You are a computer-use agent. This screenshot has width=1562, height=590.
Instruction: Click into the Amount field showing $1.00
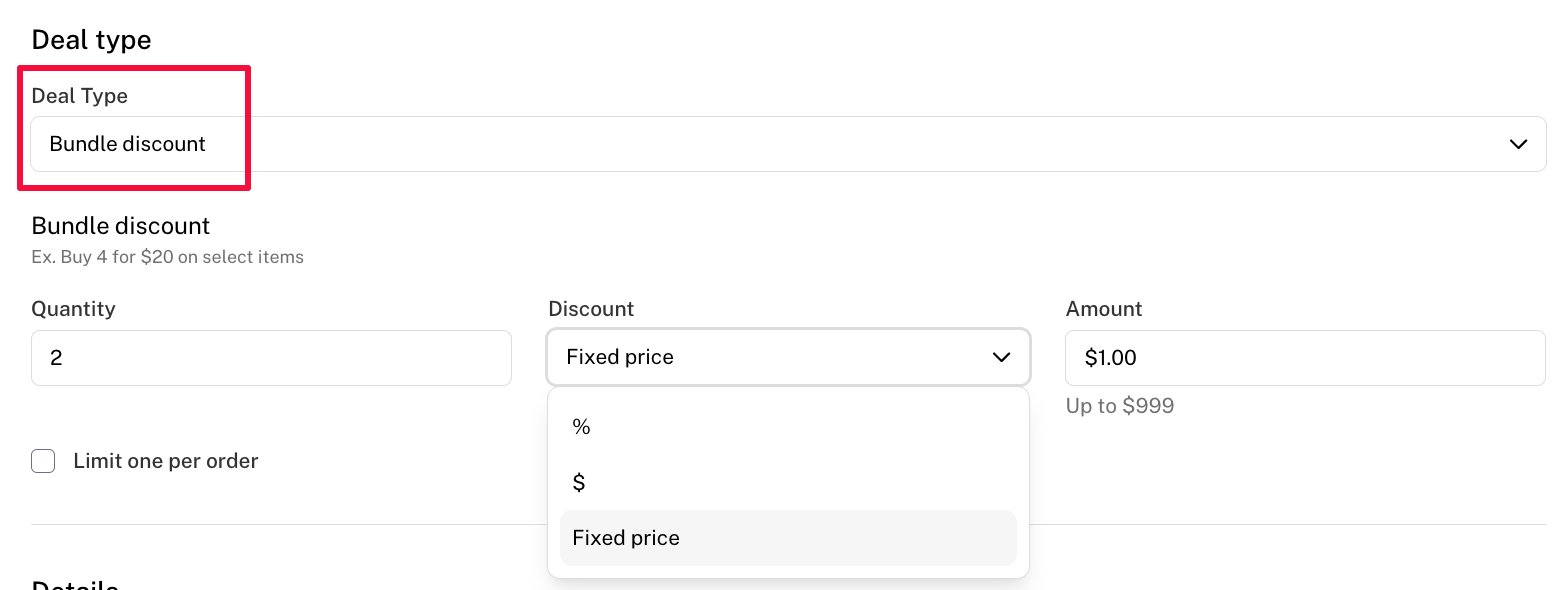click(1305, 357)
